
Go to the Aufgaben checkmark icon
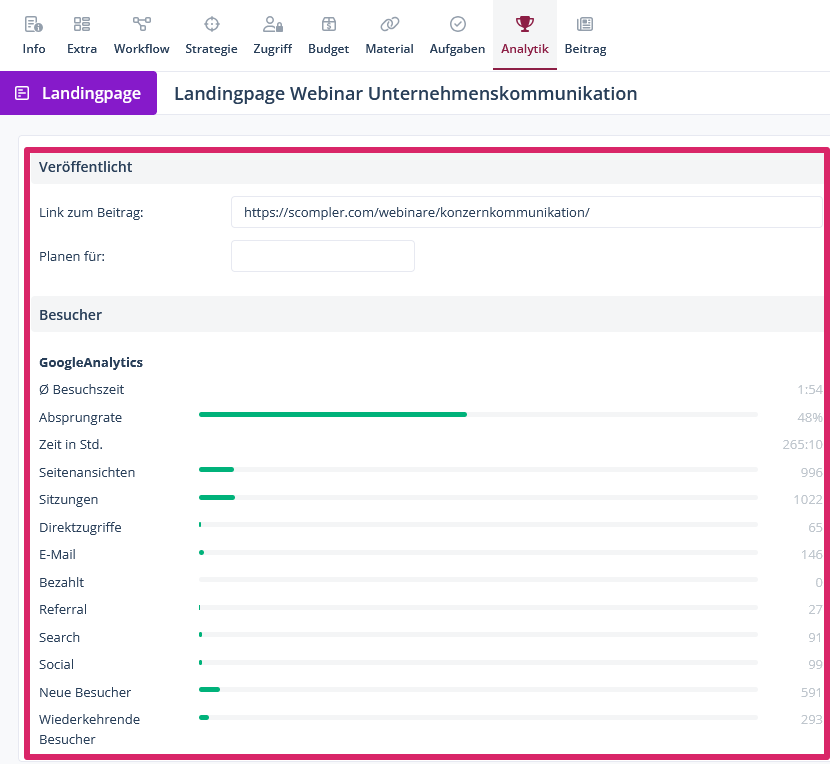pyautogui.click(x=457, y=25)
